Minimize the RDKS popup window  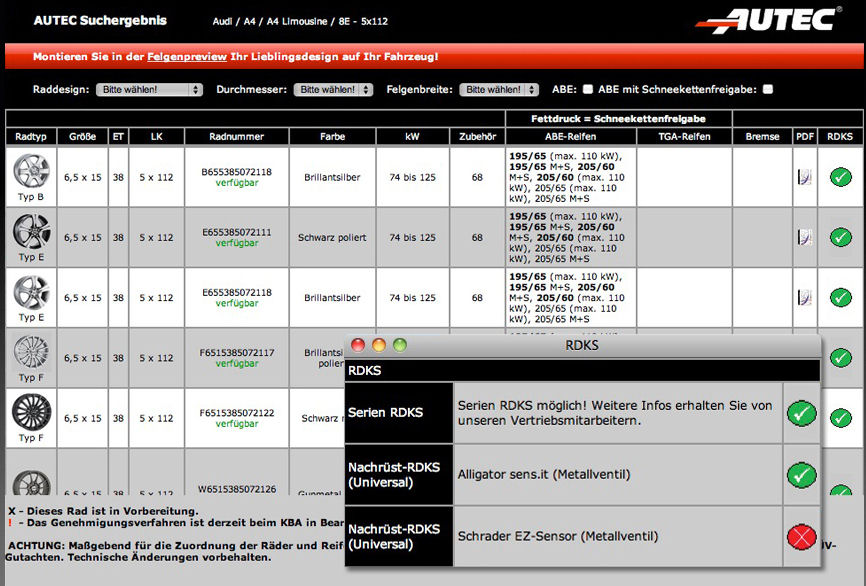pyautogui.click(x=379, y=345)
